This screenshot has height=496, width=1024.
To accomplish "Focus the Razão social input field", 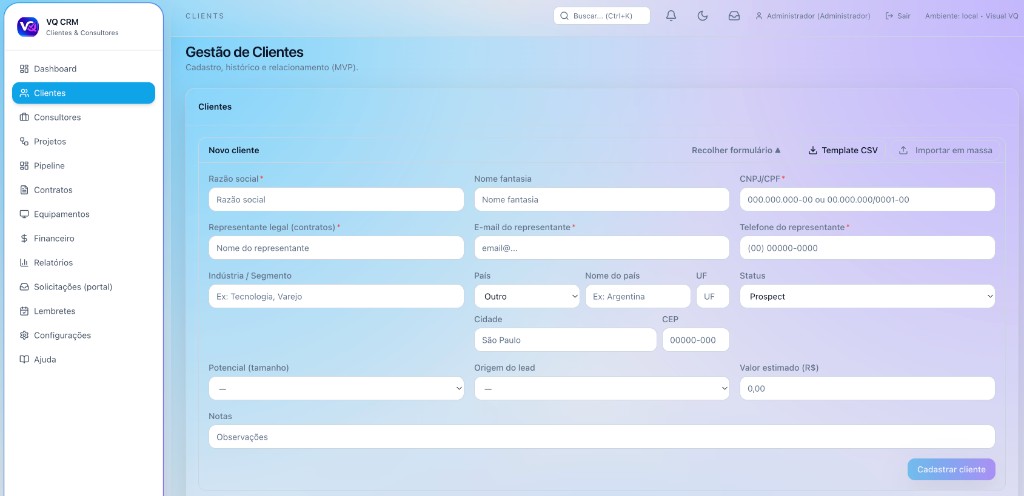I will point(336,200).
